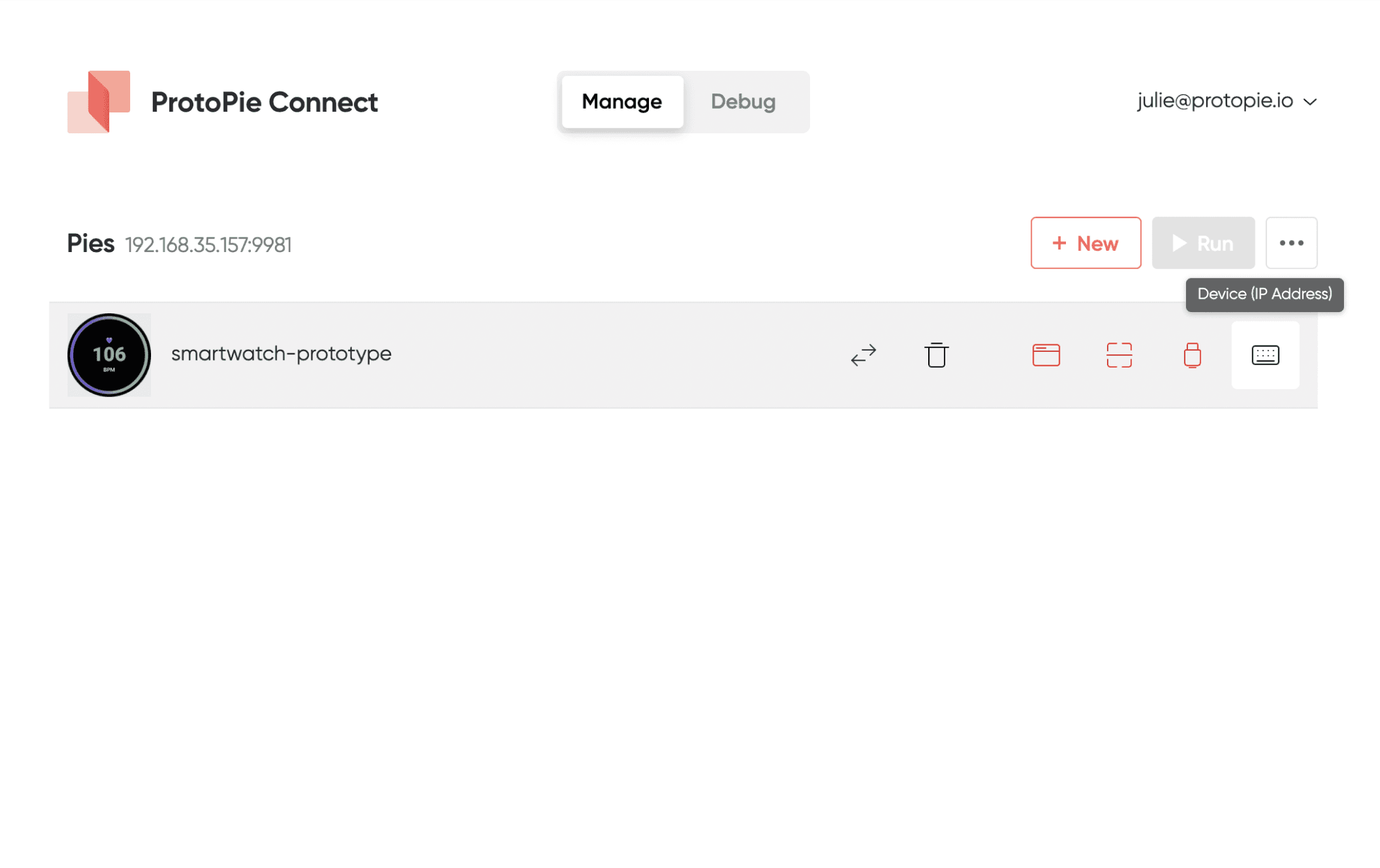Viewport: 1380px width, 868px height.
Task: Select the smartwatch-prototype row title
Action: (x=281, y=354)
